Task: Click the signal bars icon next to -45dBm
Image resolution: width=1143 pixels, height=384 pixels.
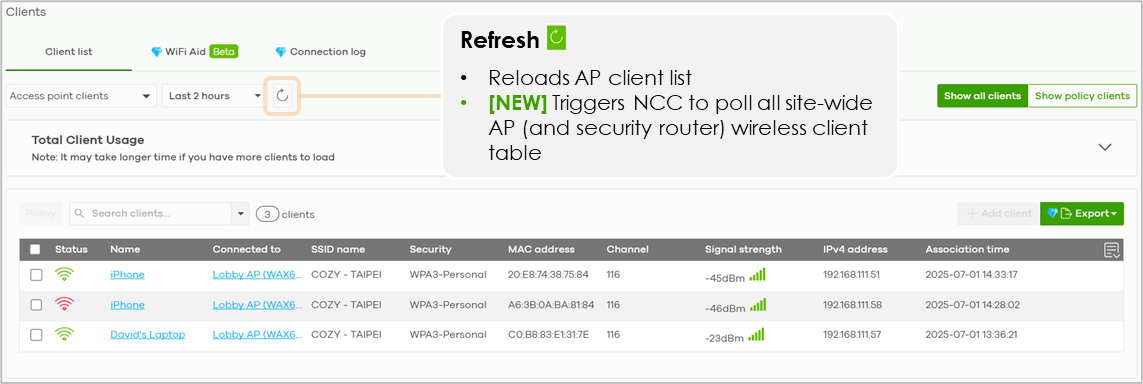Action: 758,275
